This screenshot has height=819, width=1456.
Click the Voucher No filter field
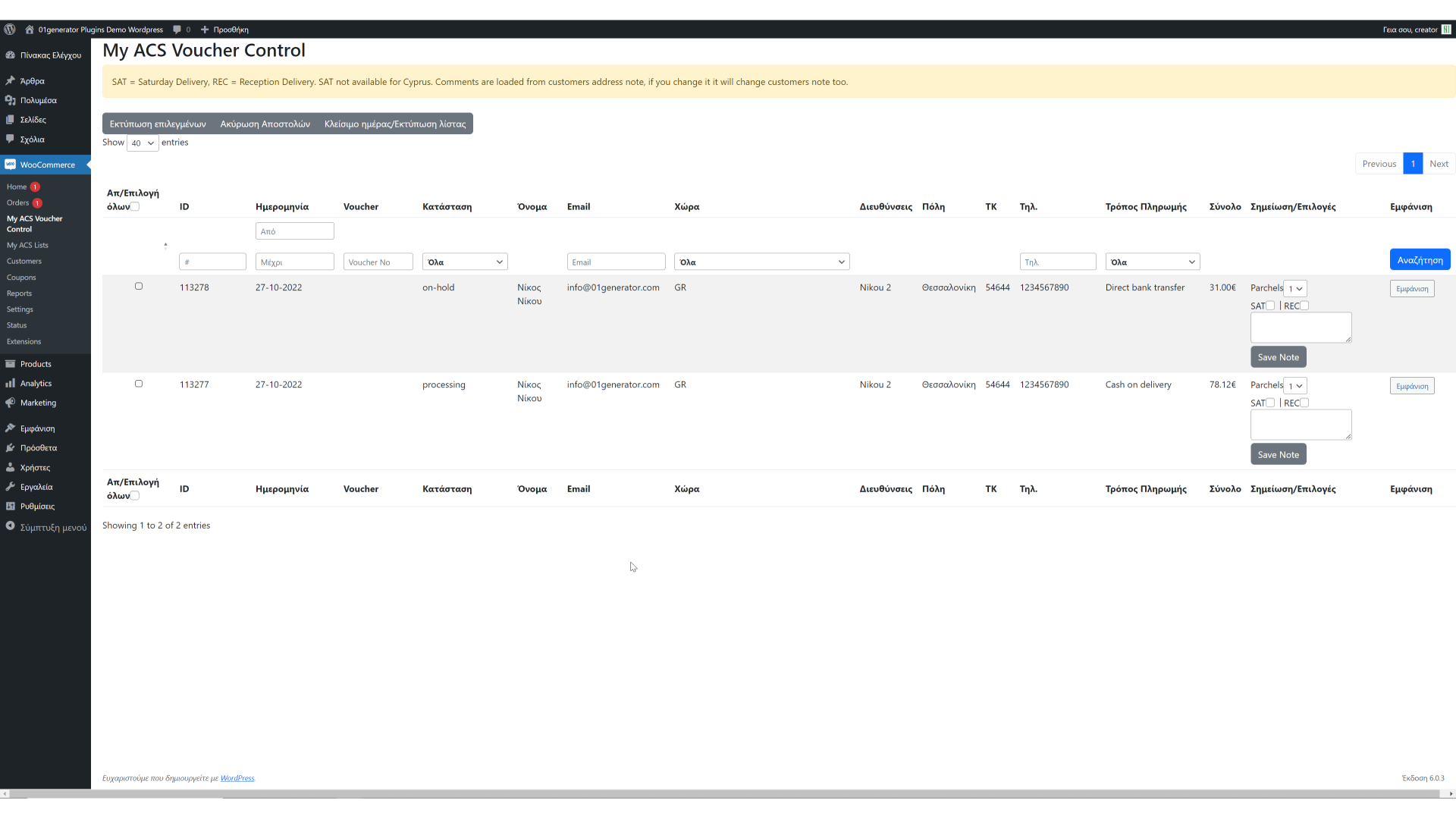point(378,262)
